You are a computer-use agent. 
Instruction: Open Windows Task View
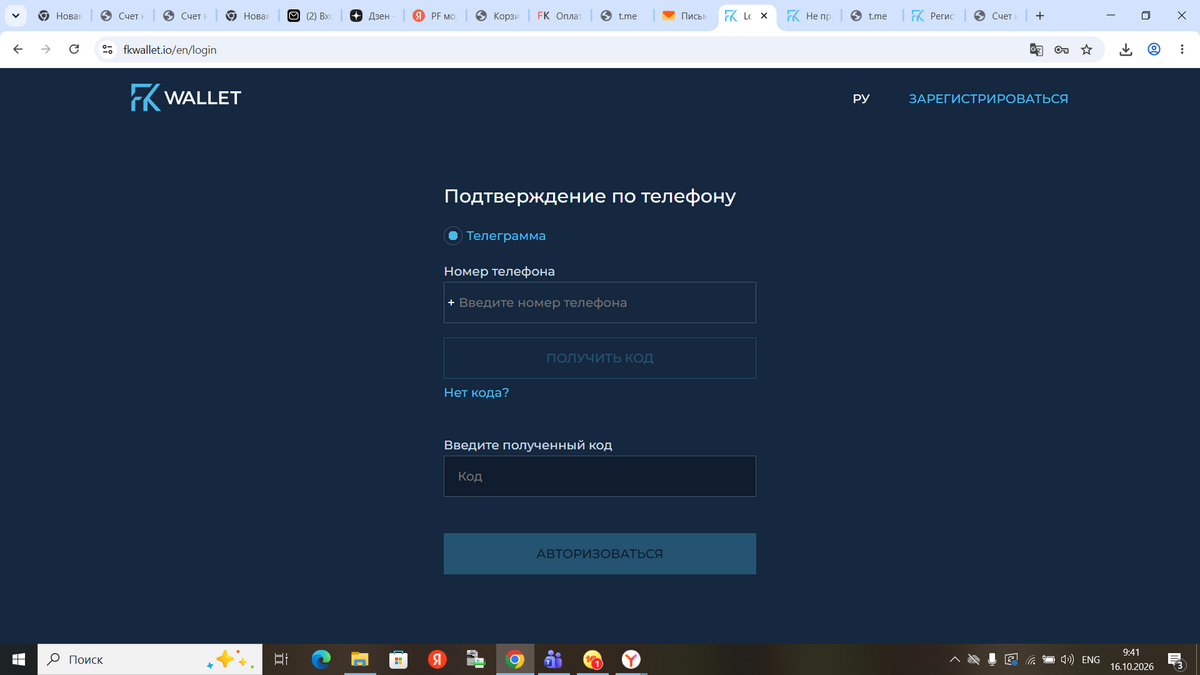pos(281,659)
